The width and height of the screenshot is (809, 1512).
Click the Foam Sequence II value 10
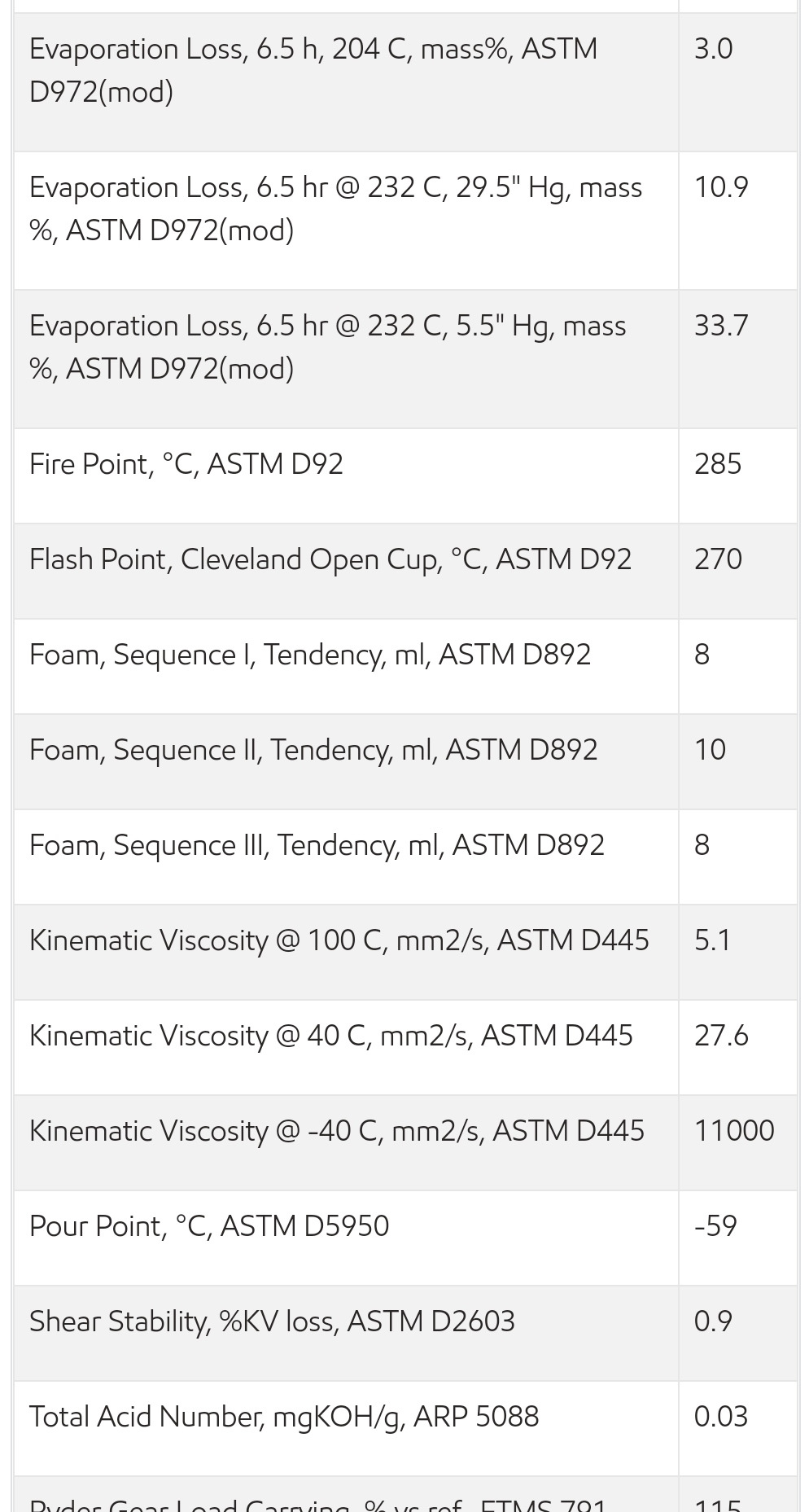pos(710,750)
